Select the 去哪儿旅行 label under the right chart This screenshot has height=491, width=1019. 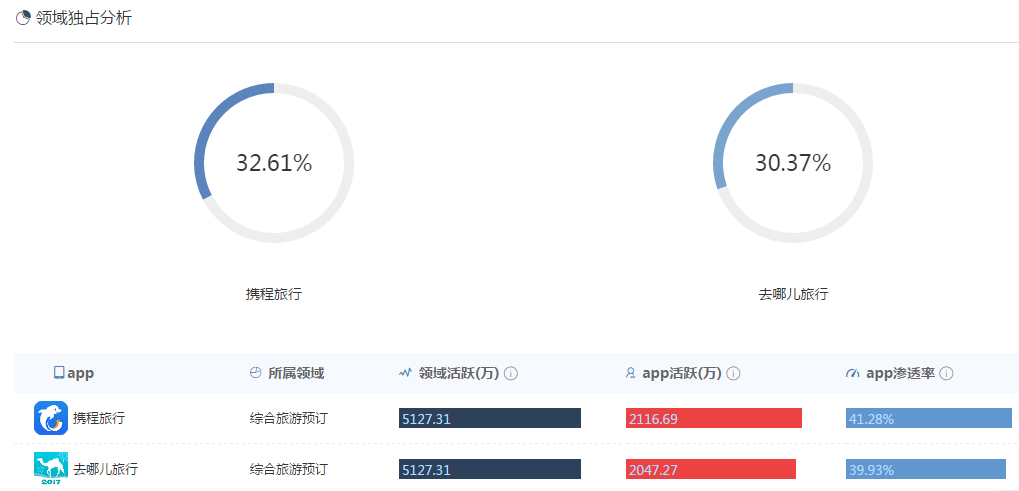[793, 294]
